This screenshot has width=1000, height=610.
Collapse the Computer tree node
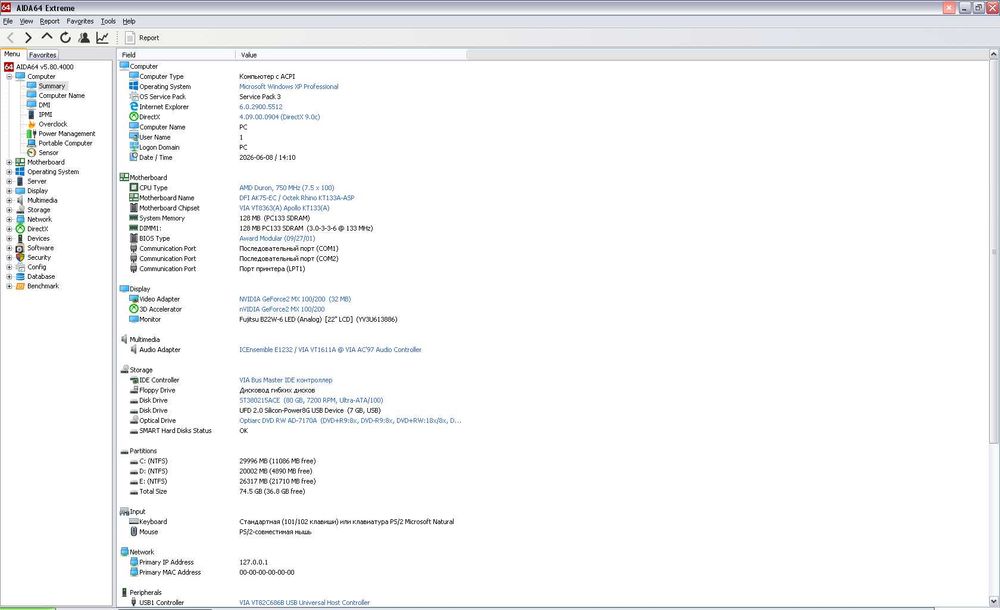click(9, 77)
